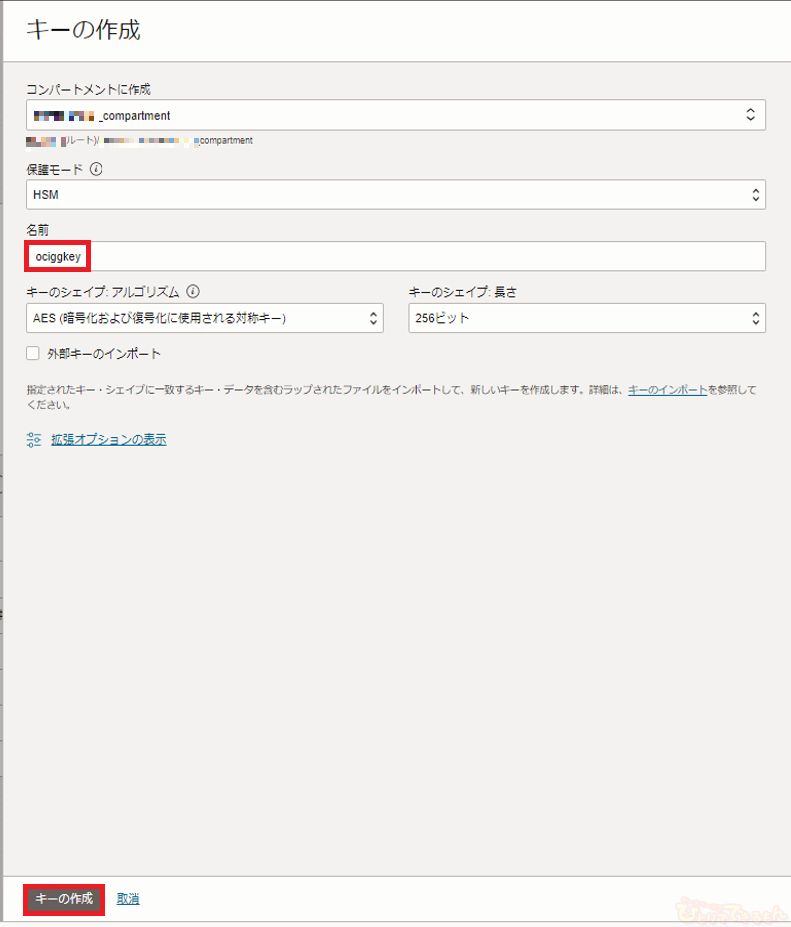Click the compartment path text below selector
This screenshot has width=791, height=927.
click(x=140, y=141)
